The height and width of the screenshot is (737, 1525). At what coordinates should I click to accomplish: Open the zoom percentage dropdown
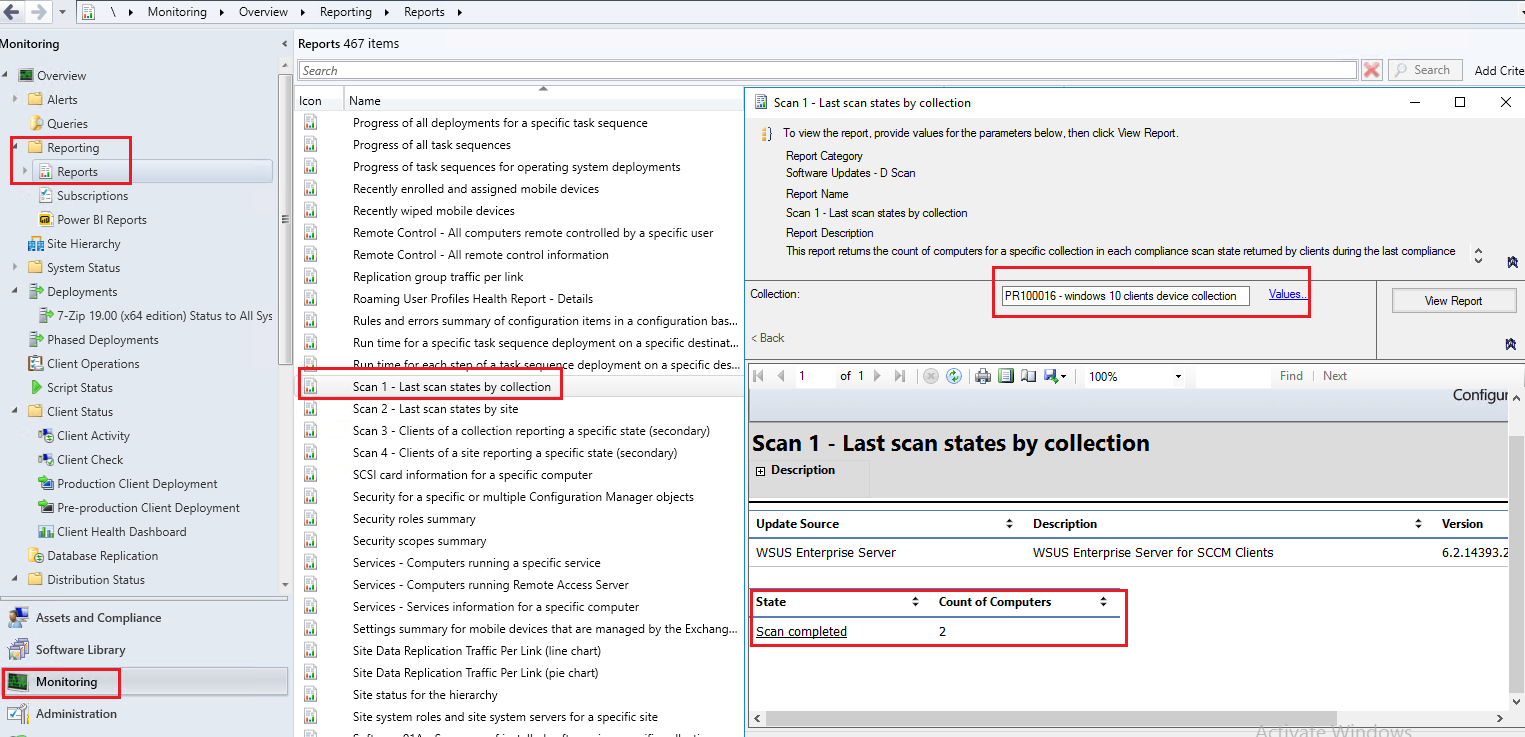[1176, 376]
